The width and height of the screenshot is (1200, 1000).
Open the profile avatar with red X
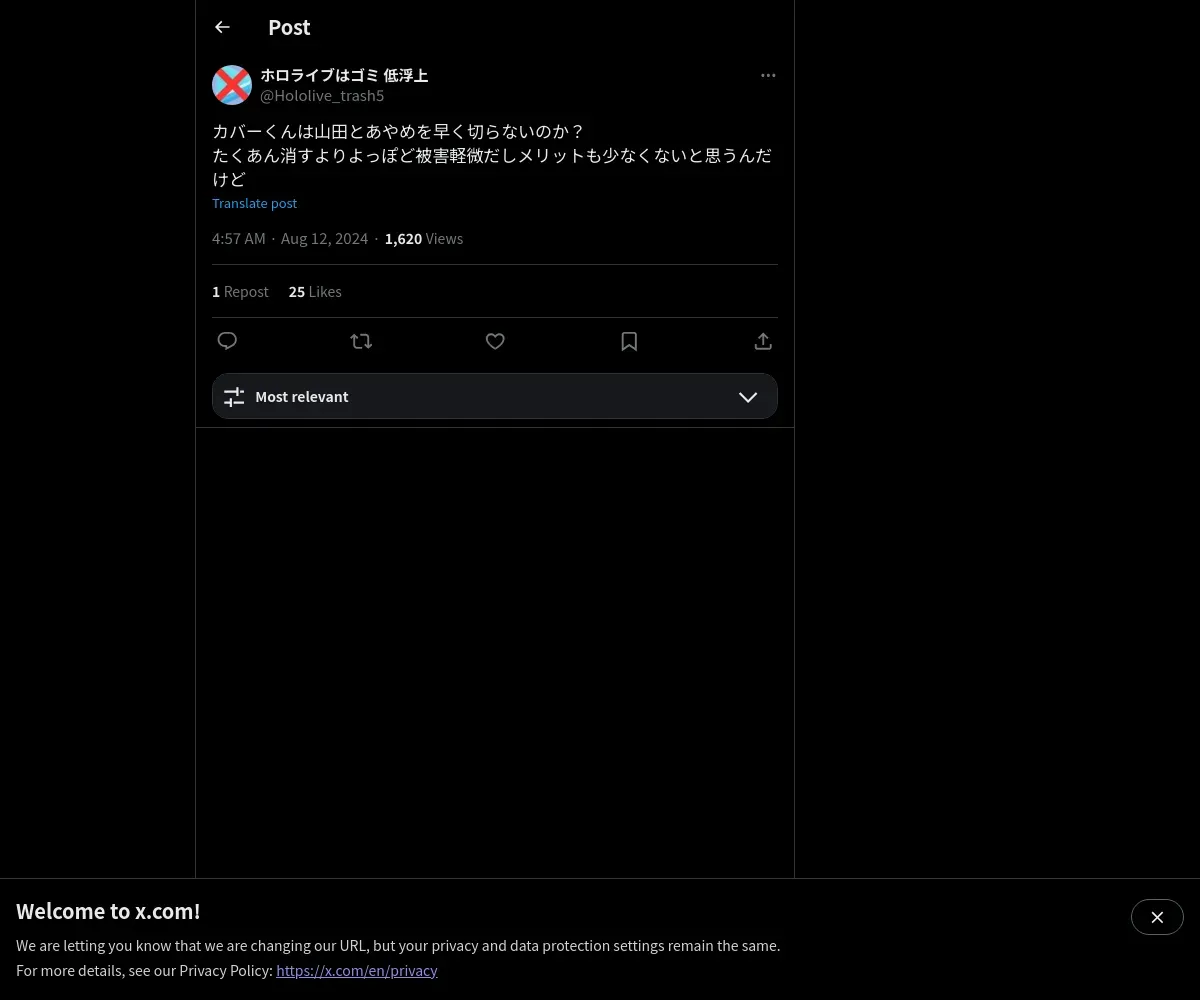(x=232, y=85)
